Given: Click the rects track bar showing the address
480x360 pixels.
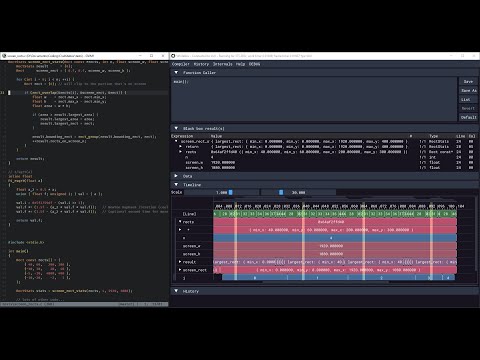Looking at the screenshot, I should pos(335,222).
